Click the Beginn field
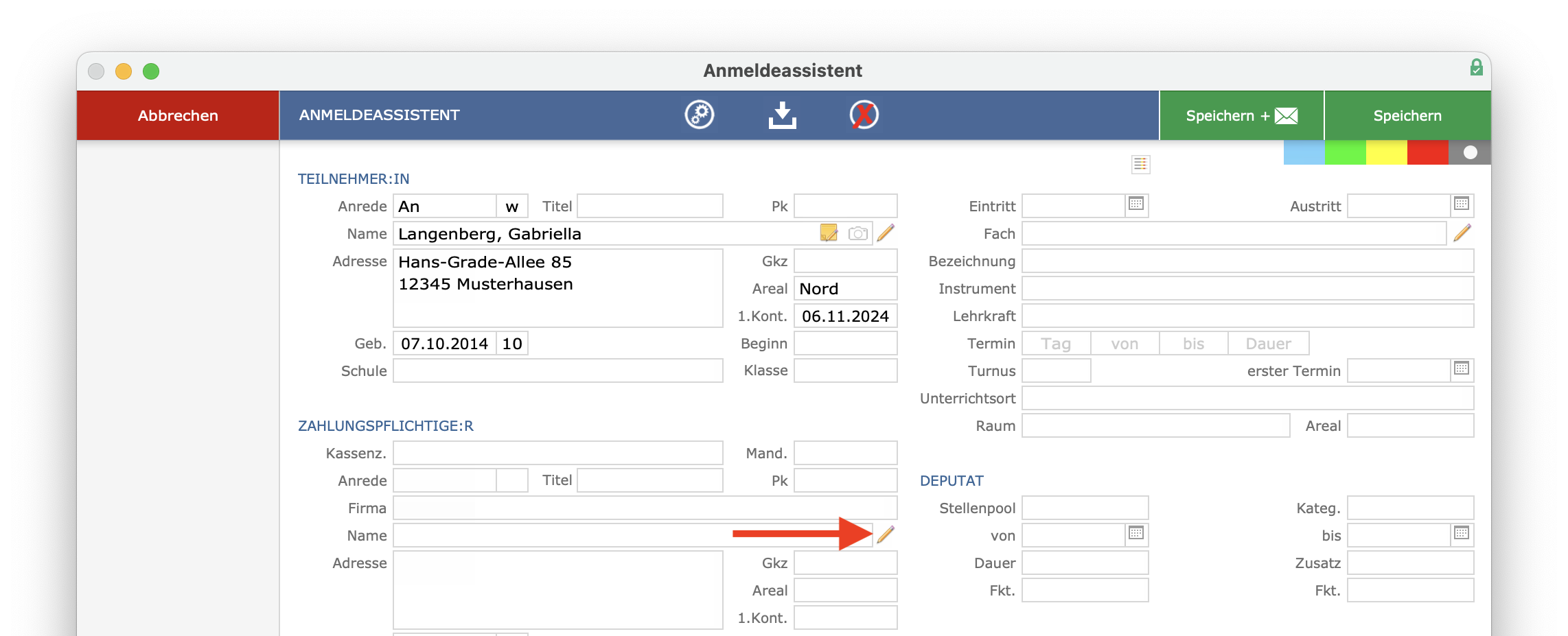 tap(845, 343)
